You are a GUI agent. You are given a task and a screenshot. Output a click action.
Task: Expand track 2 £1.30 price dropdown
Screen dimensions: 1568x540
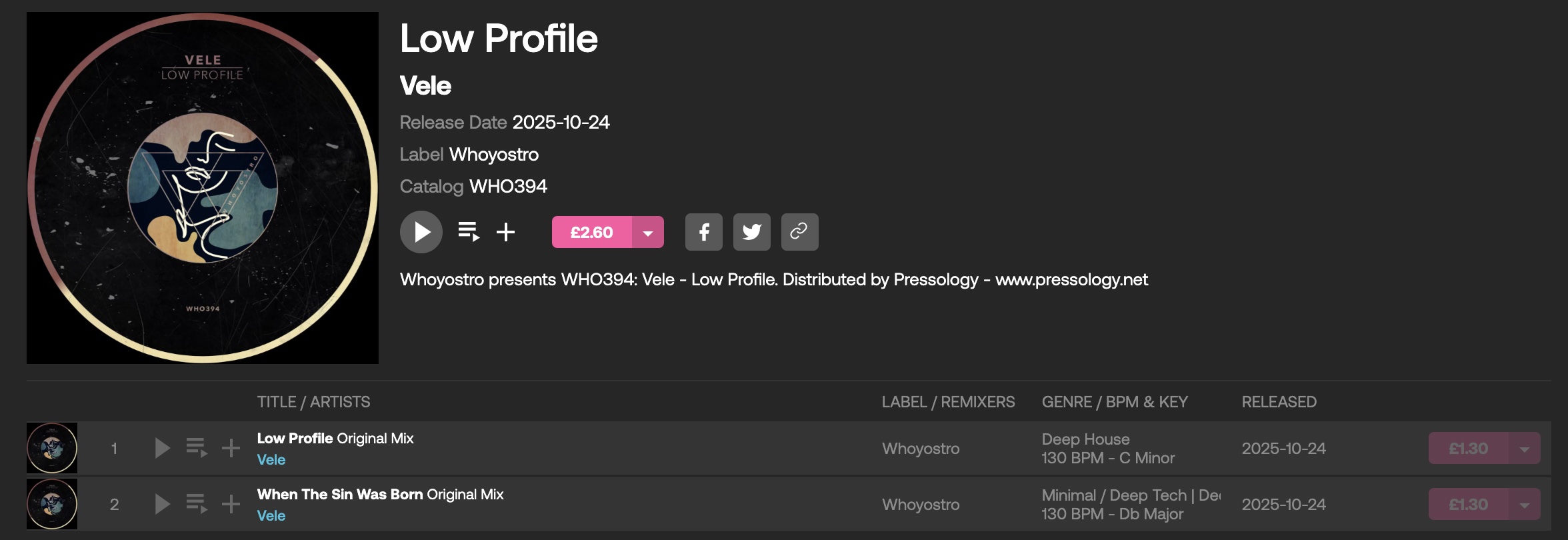point(1525,505)
